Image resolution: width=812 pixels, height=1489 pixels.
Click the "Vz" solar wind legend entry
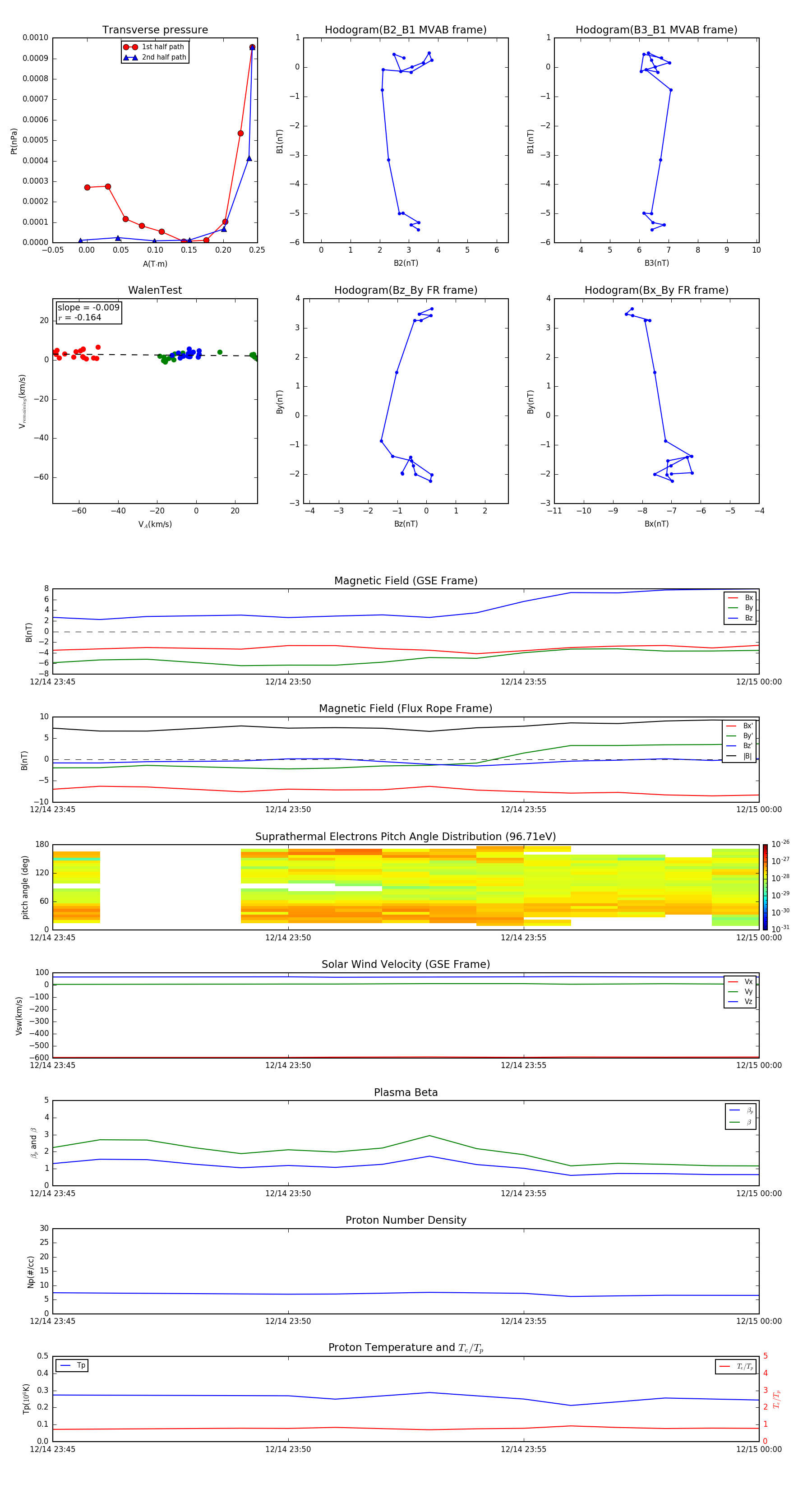740,1002
